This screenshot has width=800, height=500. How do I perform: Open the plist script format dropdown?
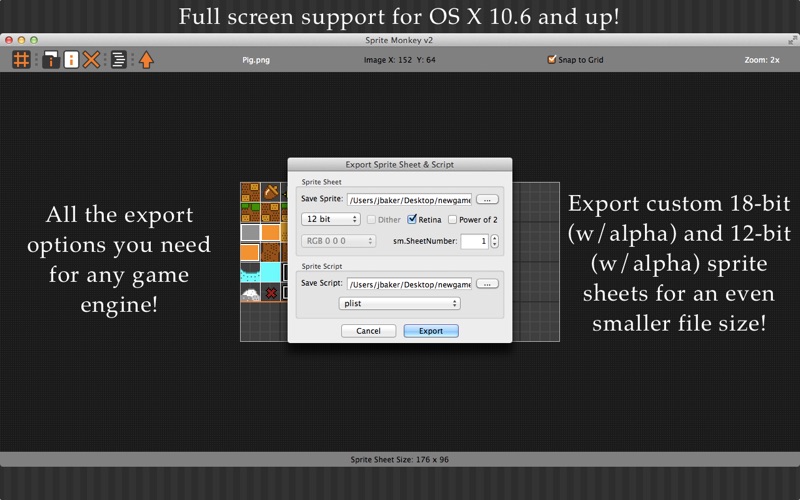pyautogui.click(x=399, y=304)
